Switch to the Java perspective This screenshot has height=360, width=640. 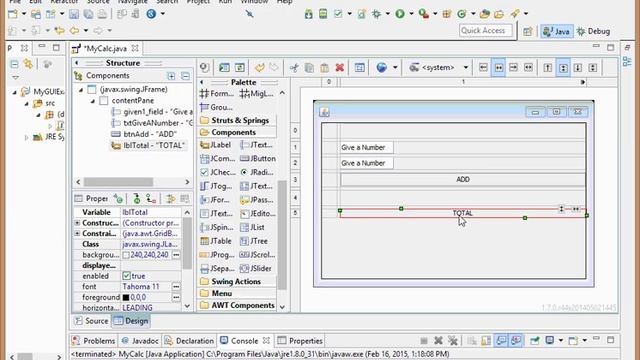[x=557, y=31]
